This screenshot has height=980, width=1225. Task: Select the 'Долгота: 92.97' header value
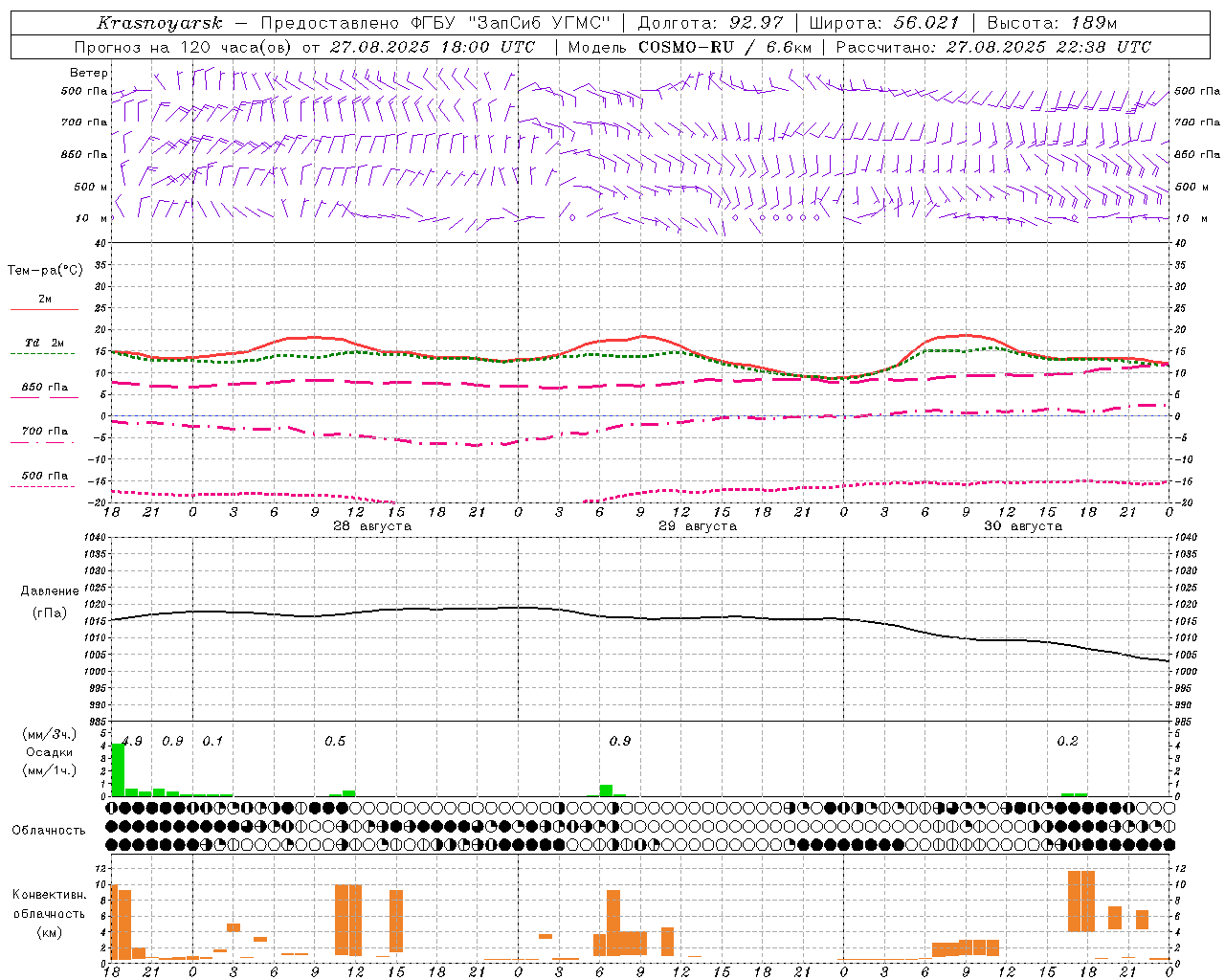click(x=710, y=23)
